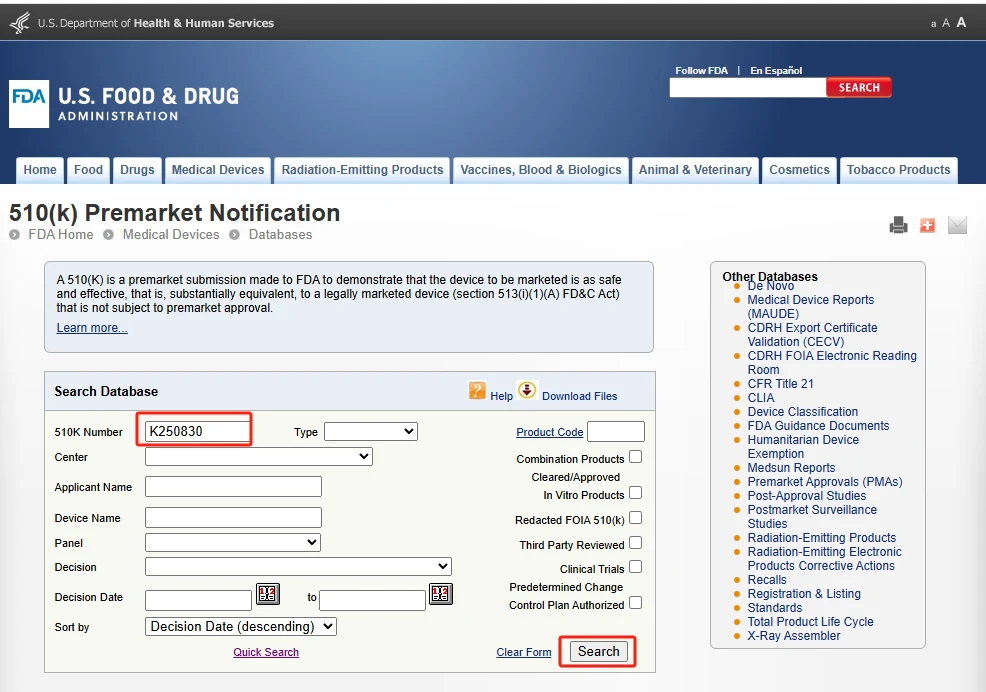This screenshot has height=692, width=986.
Task: Click the Download Files link
Action: [580, 396]
